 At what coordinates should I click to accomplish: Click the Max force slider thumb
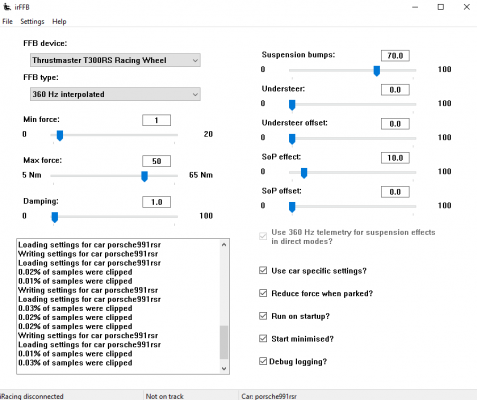pos(144,176)
